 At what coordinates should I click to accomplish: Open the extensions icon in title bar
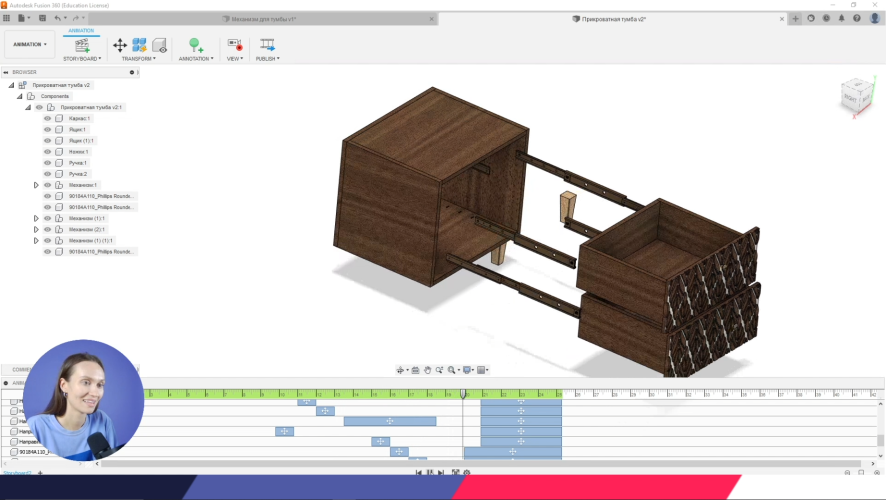811,19
